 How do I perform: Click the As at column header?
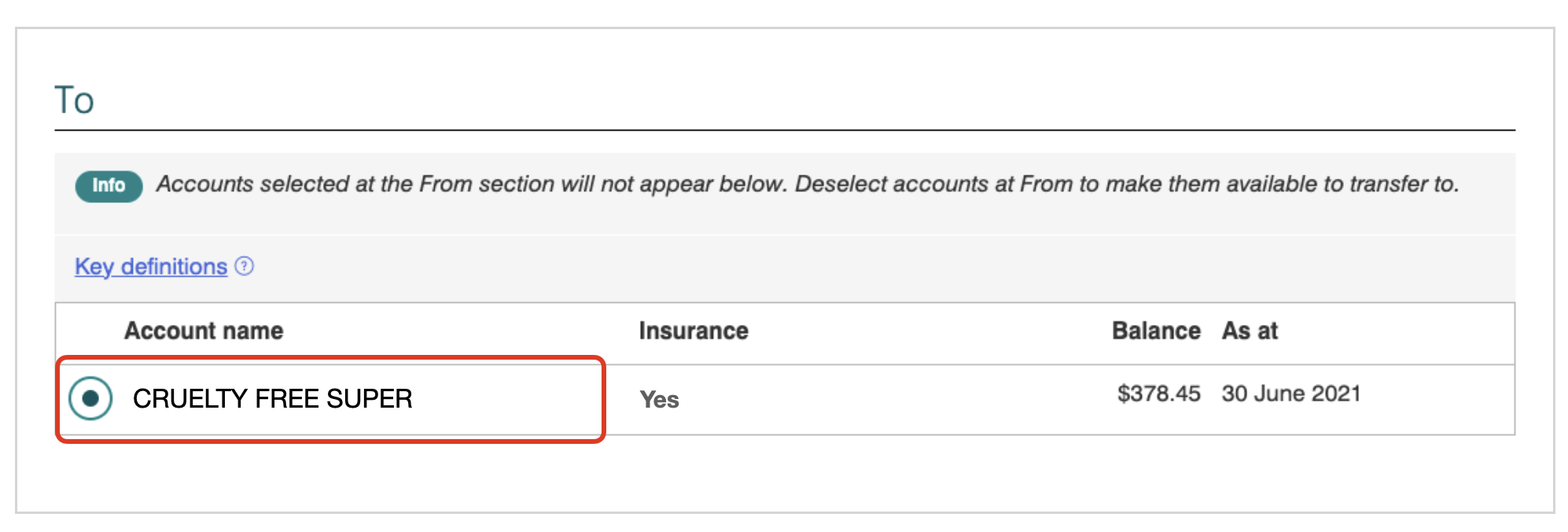click(1250, 331)
